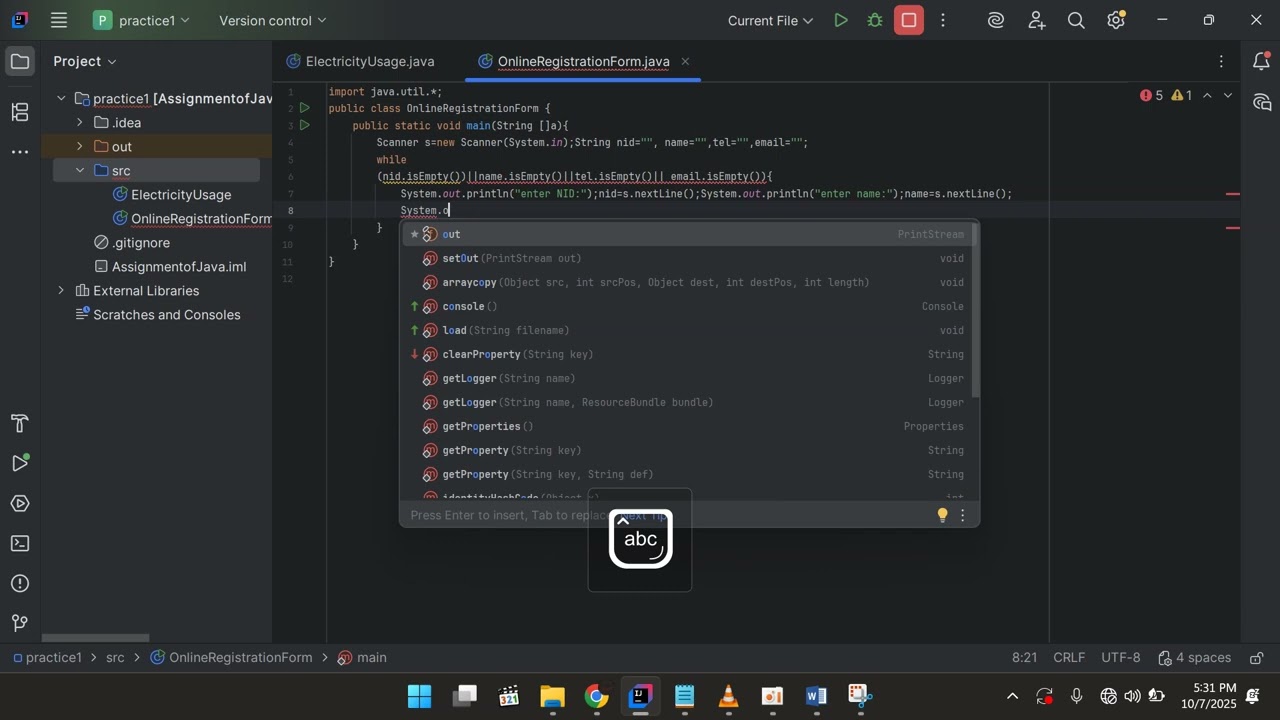Screen dimensions: 1280x720
Task: Open the IntelliJ main menu hamburger
Action: pos(59,20)
